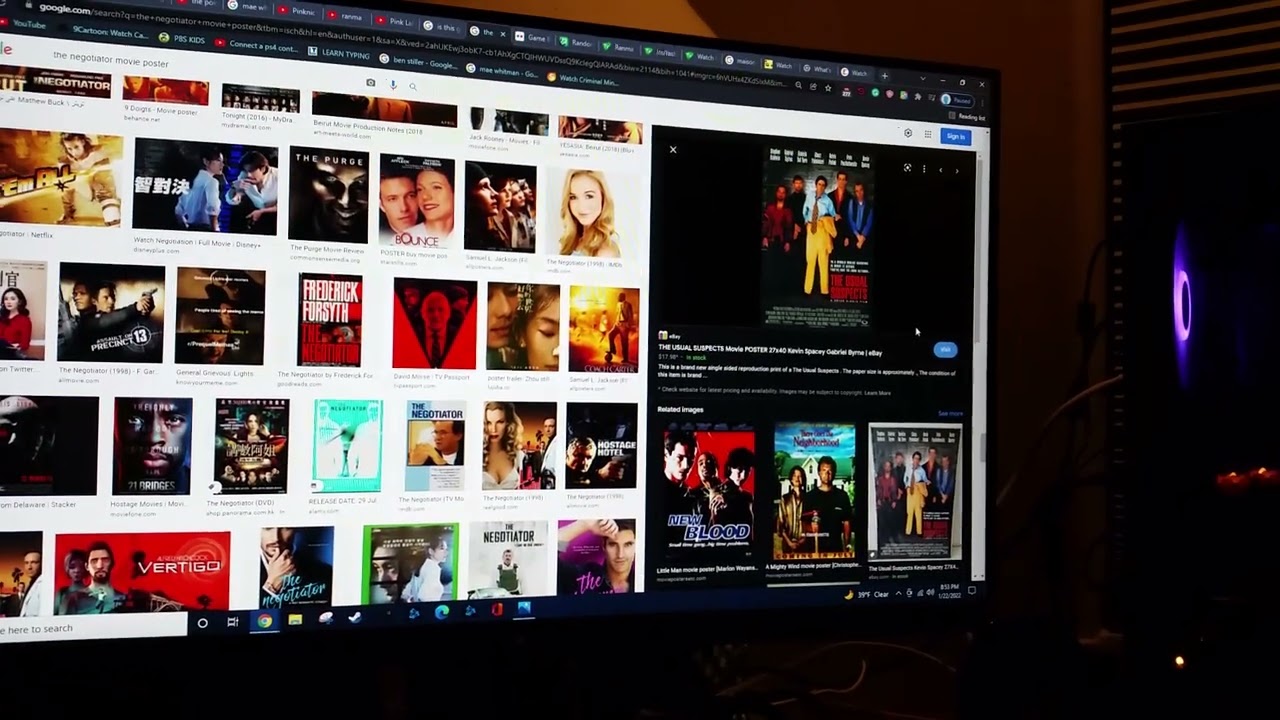Open YouTube bookmark in bookmarks bar
The height and width of the screenshot is (720, 1280).
(x=25, y=23)
